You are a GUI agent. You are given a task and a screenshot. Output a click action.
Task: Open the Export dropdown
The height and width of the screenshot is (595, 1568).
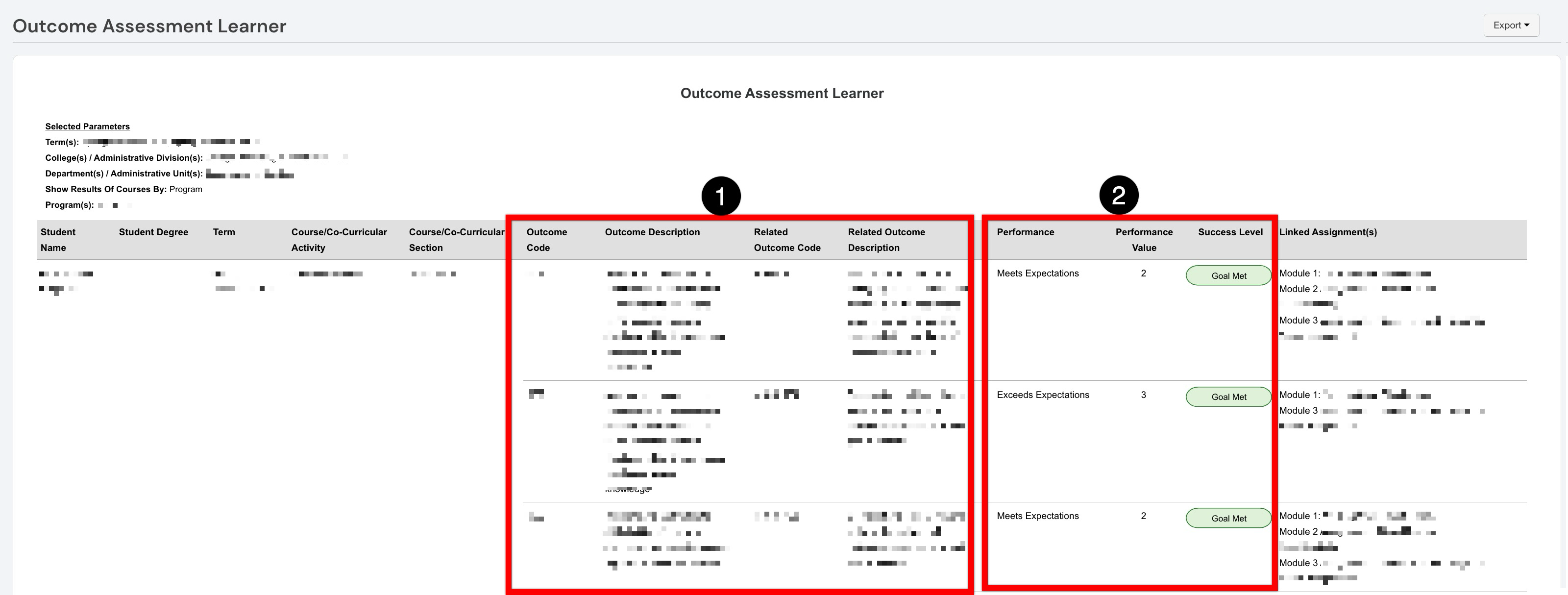point(1511,25)
